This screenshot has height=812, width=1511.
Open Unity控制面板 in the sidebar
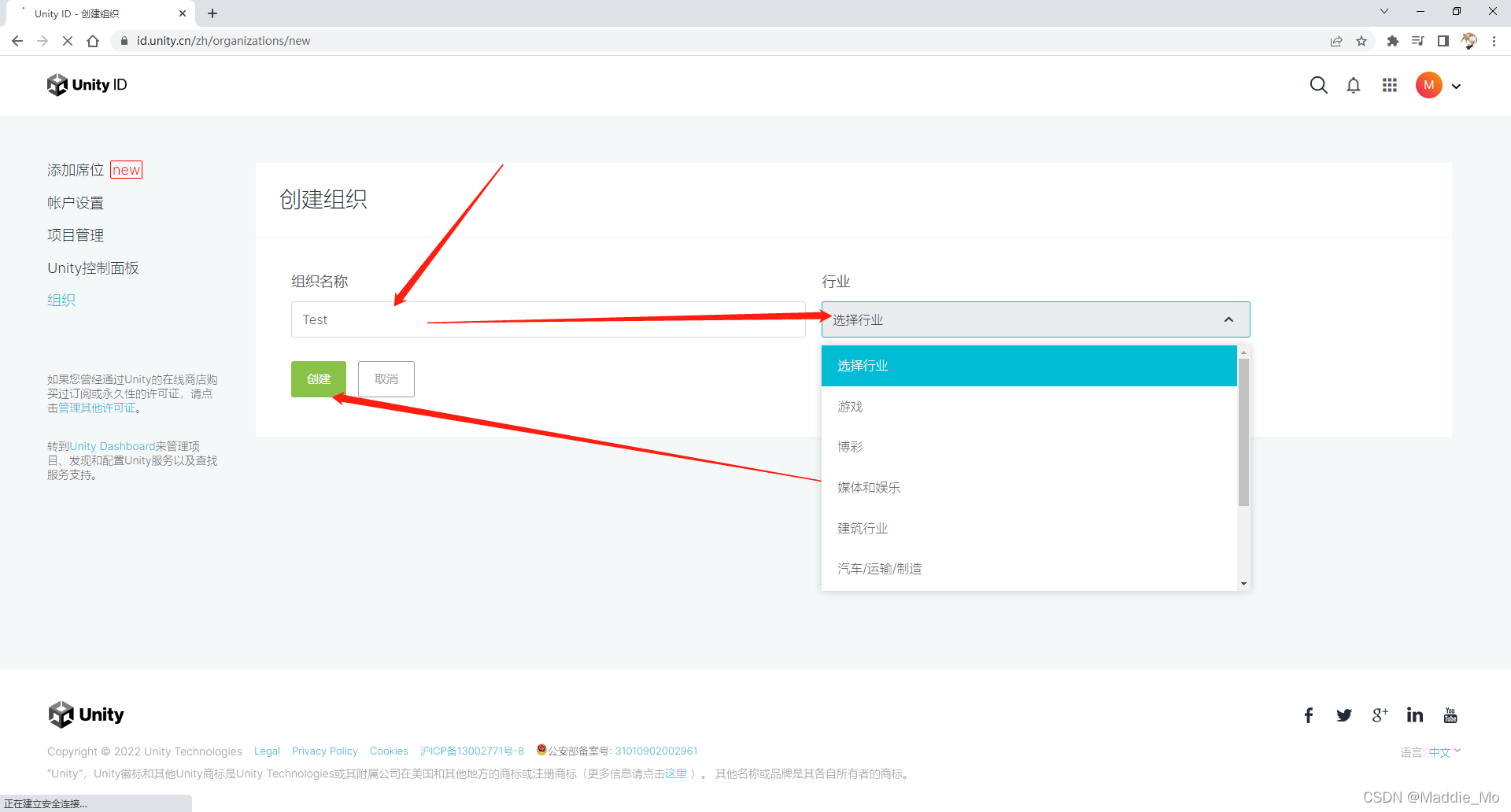[x=93, y=268]
